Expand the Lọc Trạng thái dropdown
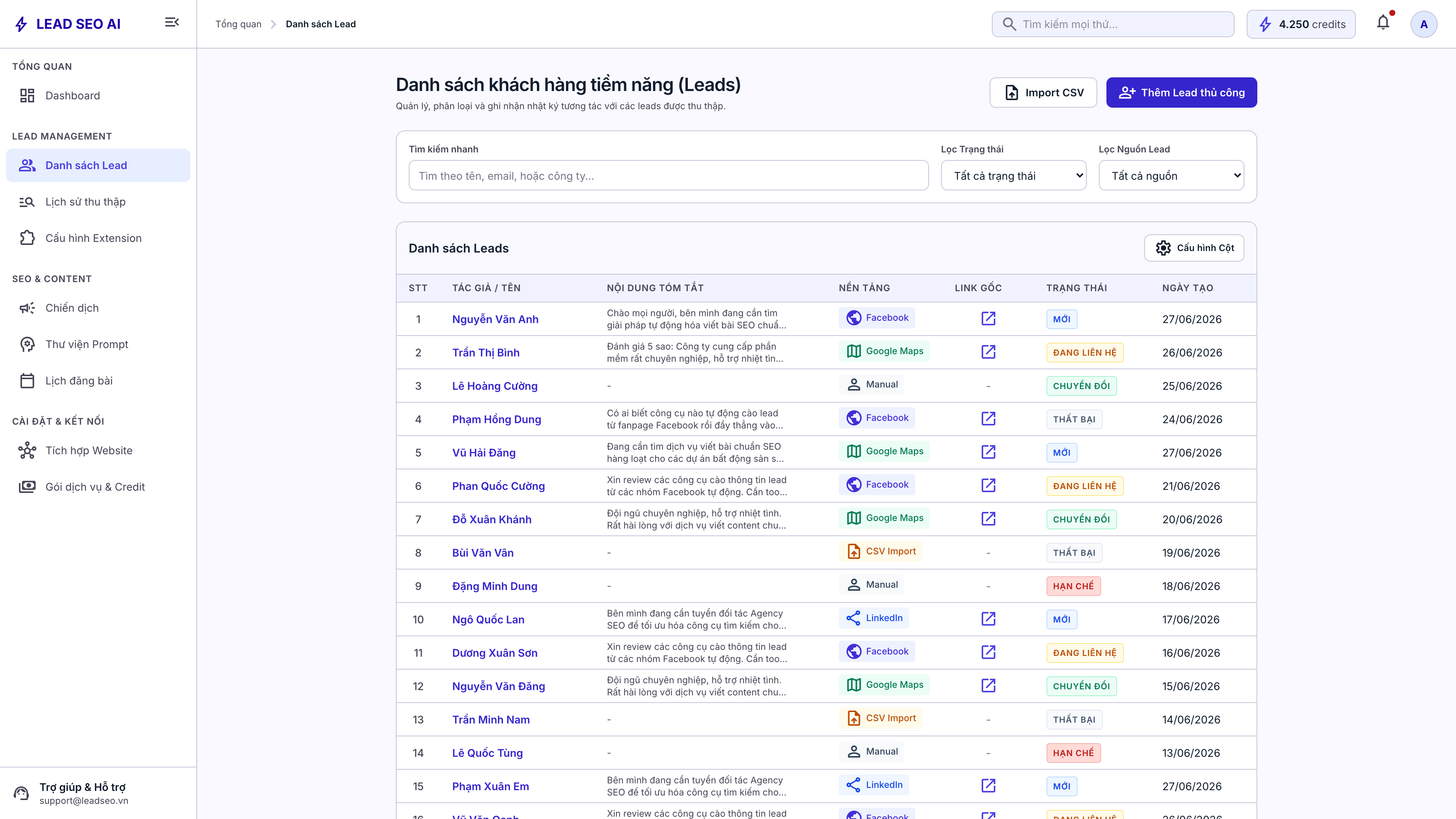This screenshot has width=1456, height=819. (x=1014, y=175)
